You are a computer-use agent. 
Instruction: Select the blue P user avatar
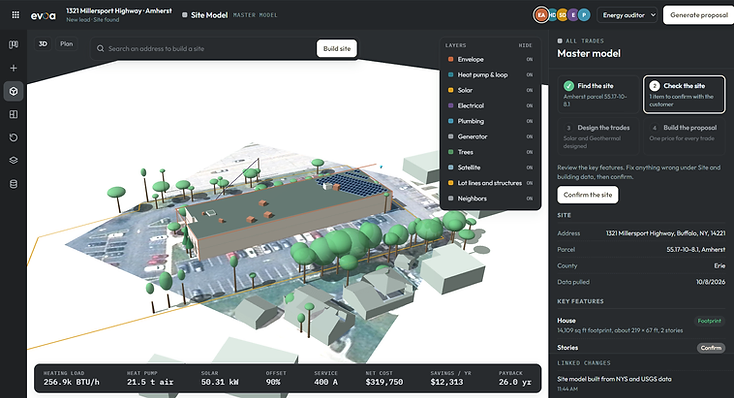584,15
